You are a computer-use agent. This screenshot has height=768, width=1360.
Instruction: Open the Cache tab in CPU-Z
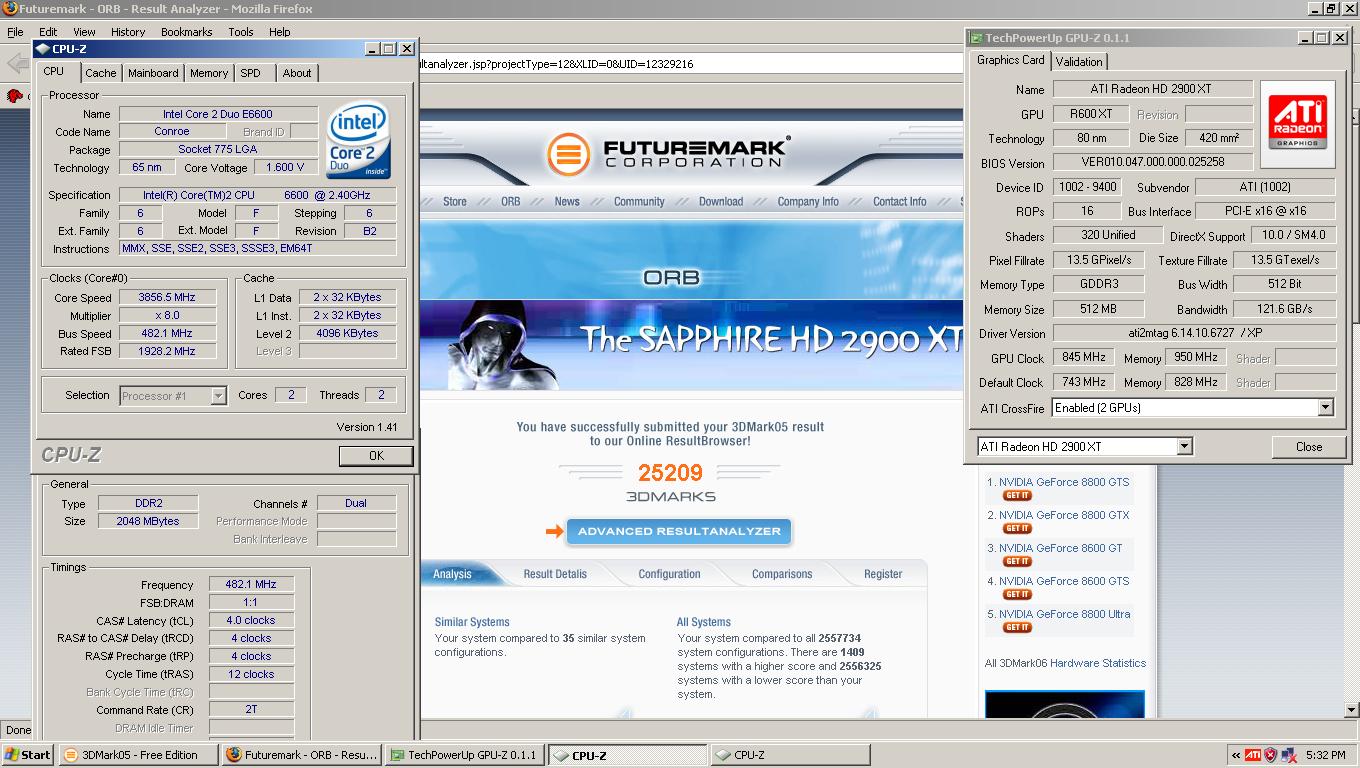pyautogui.click(x=100, y=73)
